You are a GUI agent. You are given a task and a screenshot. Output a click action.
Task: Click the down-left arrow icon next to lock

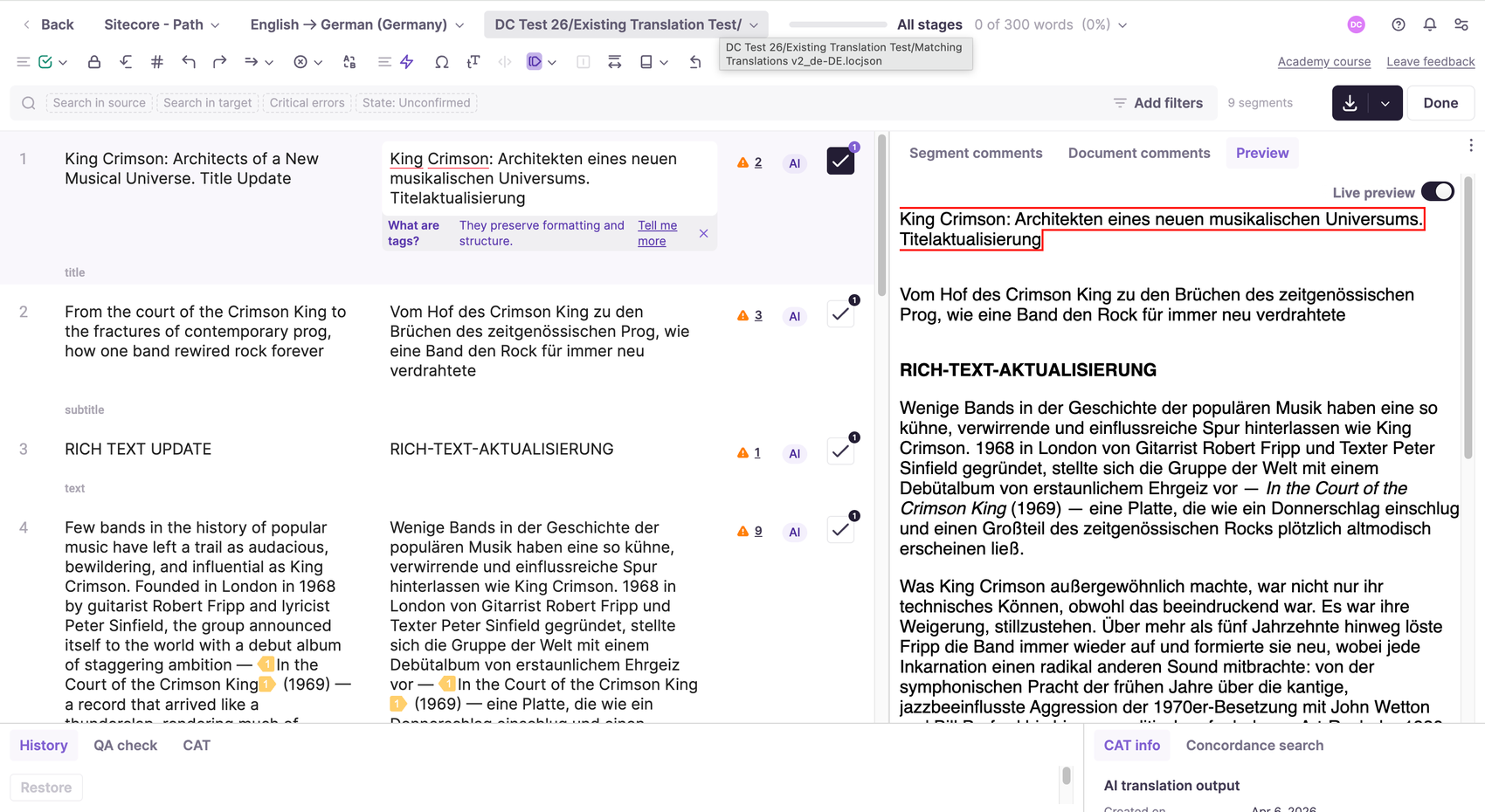click(126, 62)
